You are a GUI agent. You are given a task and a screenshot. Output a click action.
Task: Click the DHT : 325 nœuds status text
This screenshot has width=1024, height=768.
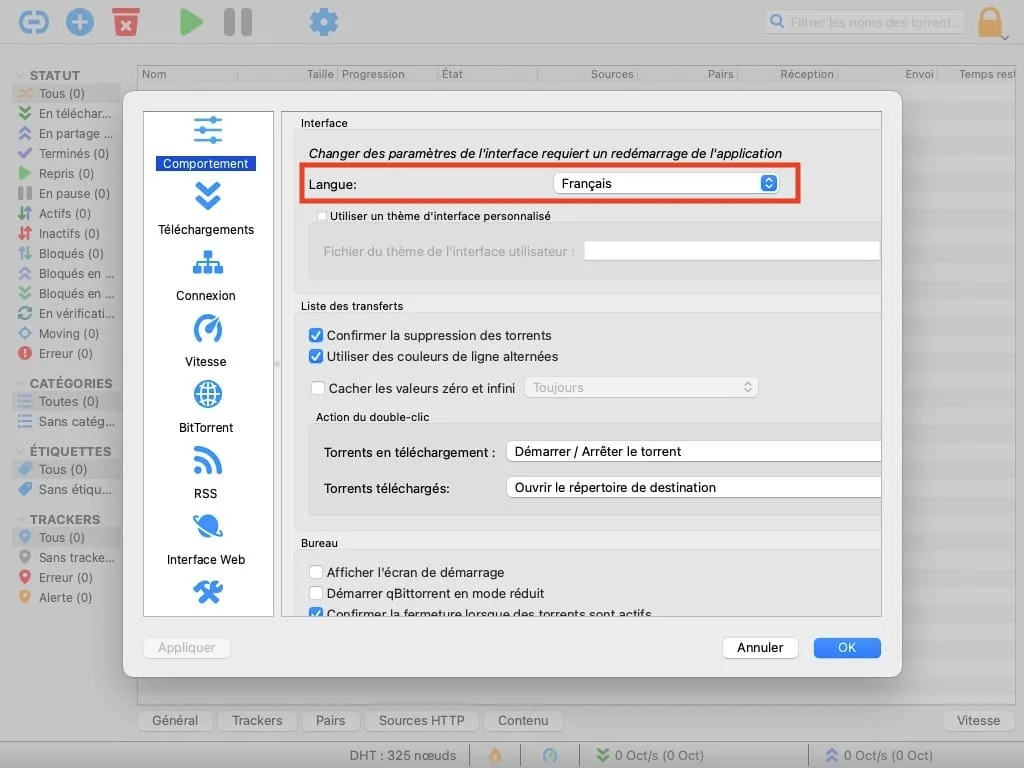click(x=403, y=755)
